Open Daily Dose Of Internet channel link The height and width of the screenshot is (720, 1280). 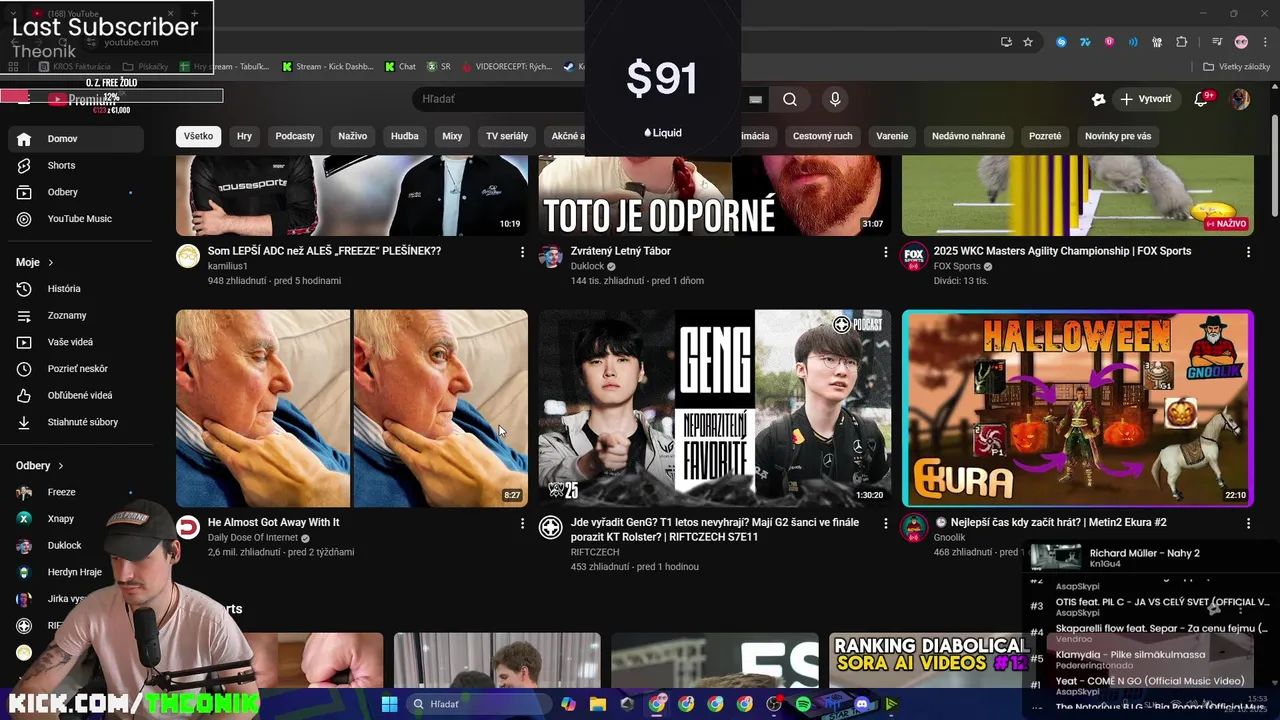point(253,538)
